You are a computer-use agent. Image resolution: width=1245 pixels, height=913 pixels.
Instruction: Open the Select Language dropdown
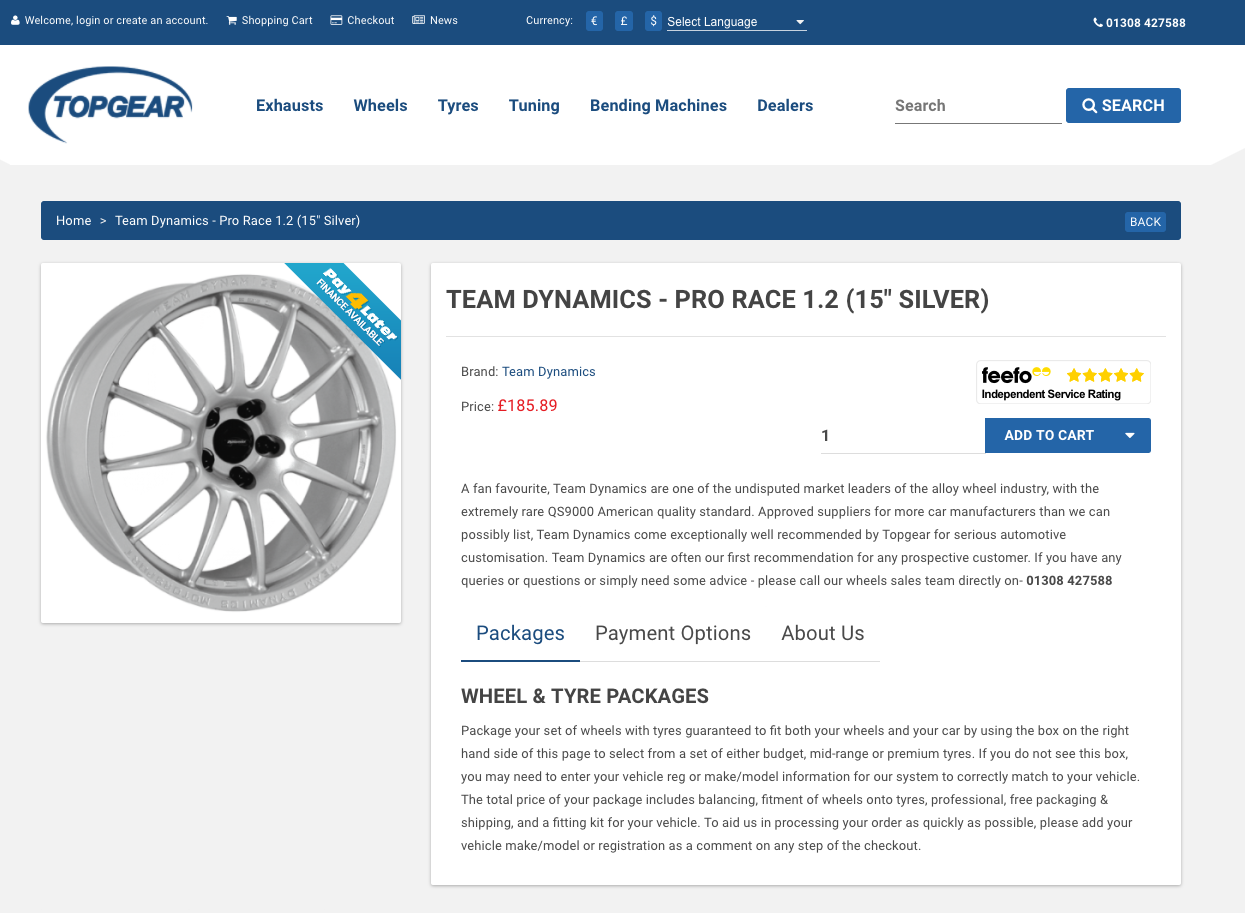(x=736, y=22)
